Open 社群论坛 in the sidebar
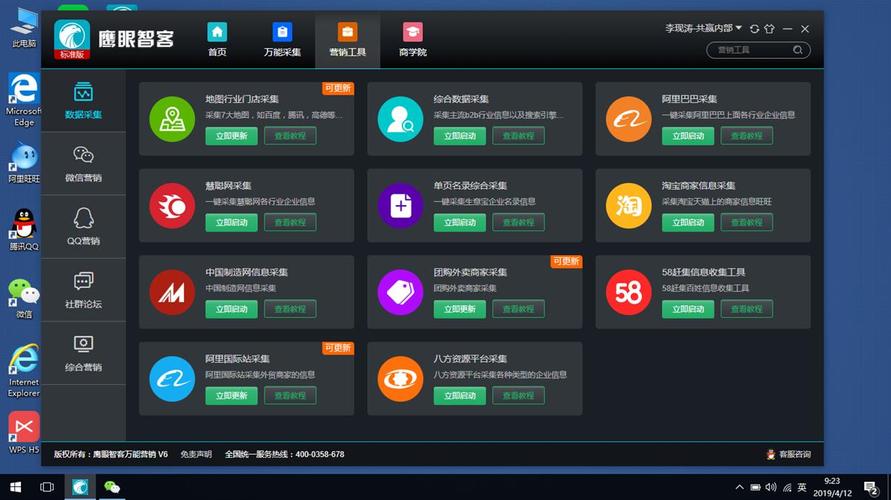 click(x=84, y=290)
